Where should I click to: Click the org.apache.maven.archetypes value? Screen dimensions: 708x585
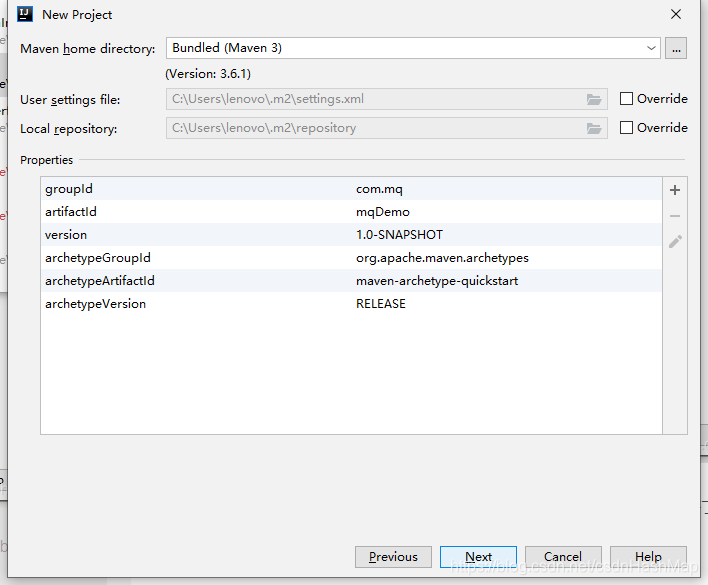pyautogui.click(x=442, y=258)
